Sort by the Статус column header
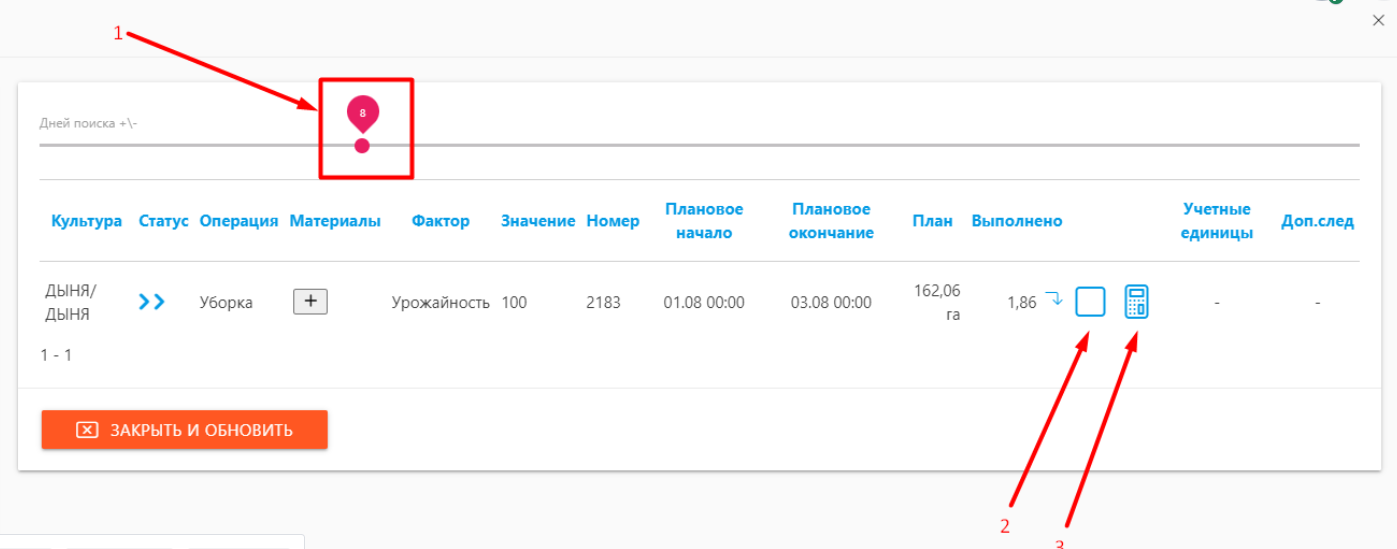Viewport: 1397px width, 549px height. pos(164,221)
